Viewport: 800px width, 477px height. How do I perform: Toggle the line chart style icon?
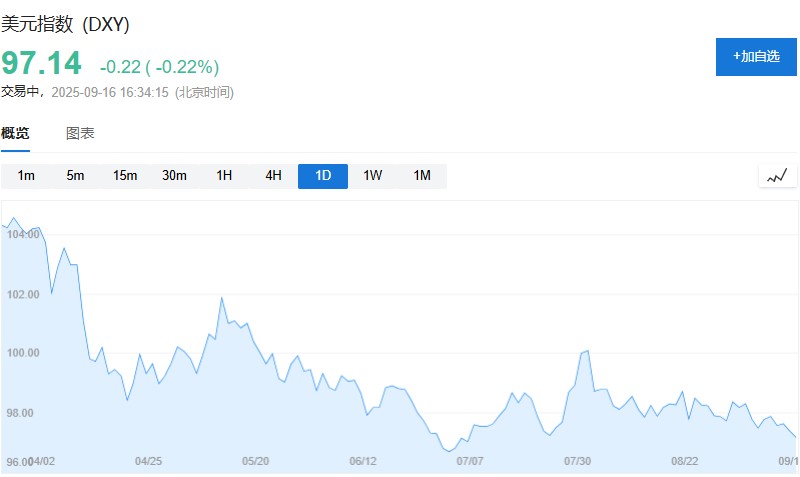click(777, 176)
